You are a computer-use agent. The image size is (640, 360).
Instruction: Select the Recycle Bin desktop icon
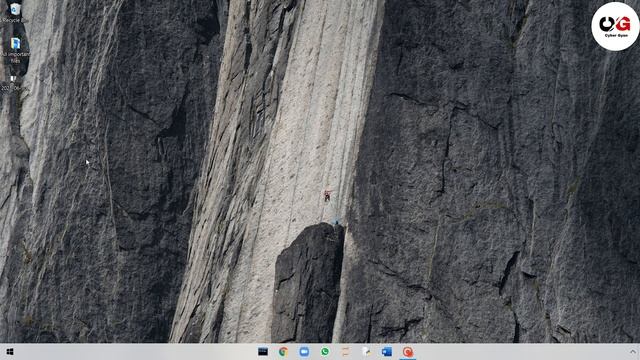click(x=15, y=12)
